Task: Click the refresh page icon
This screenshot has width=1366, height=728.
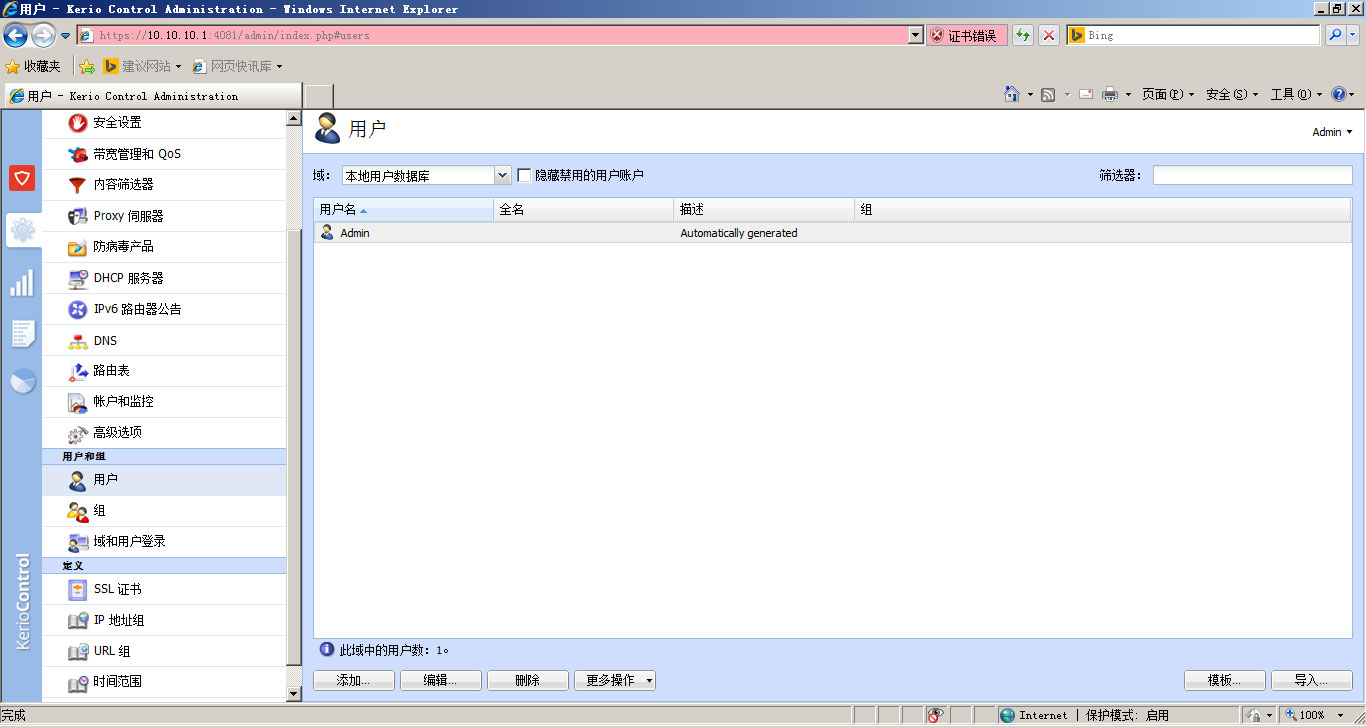Action: tap(1022, 36)
